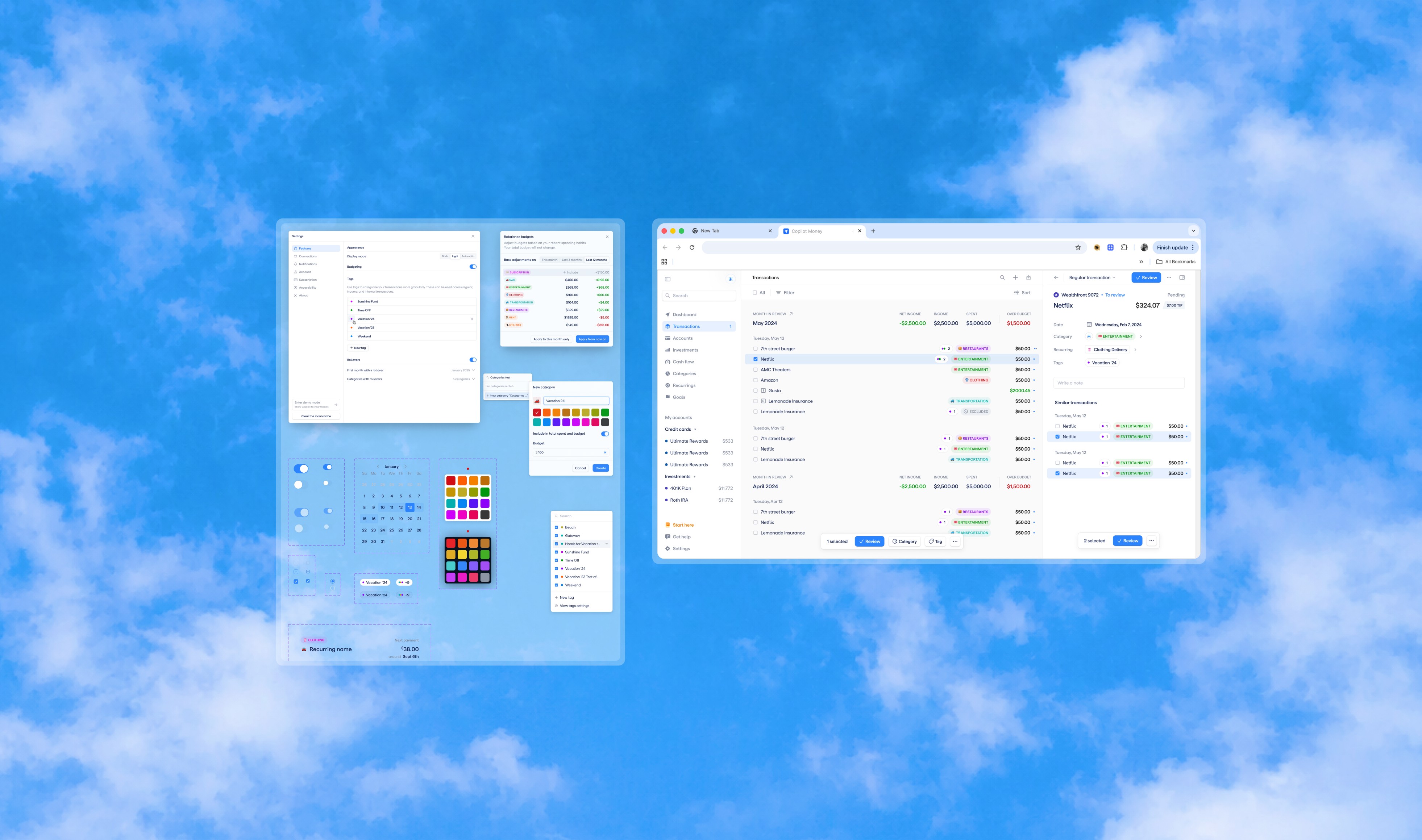Select all transactions with All checkbox

pos(755,293)
